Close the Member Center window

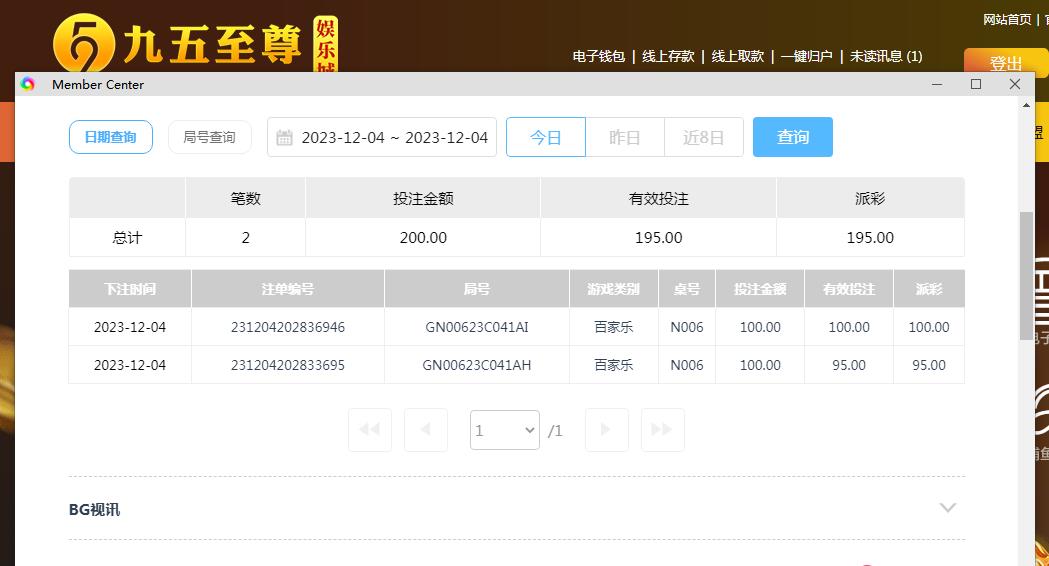[1015, 84]
